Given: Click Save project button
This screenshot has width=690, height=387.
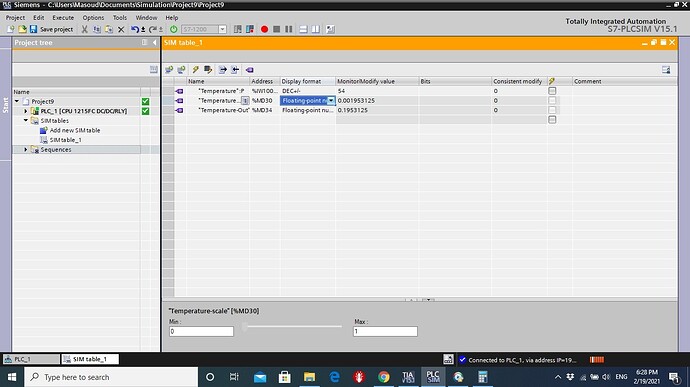Looking at the screenshot, I should click(51, 29).
